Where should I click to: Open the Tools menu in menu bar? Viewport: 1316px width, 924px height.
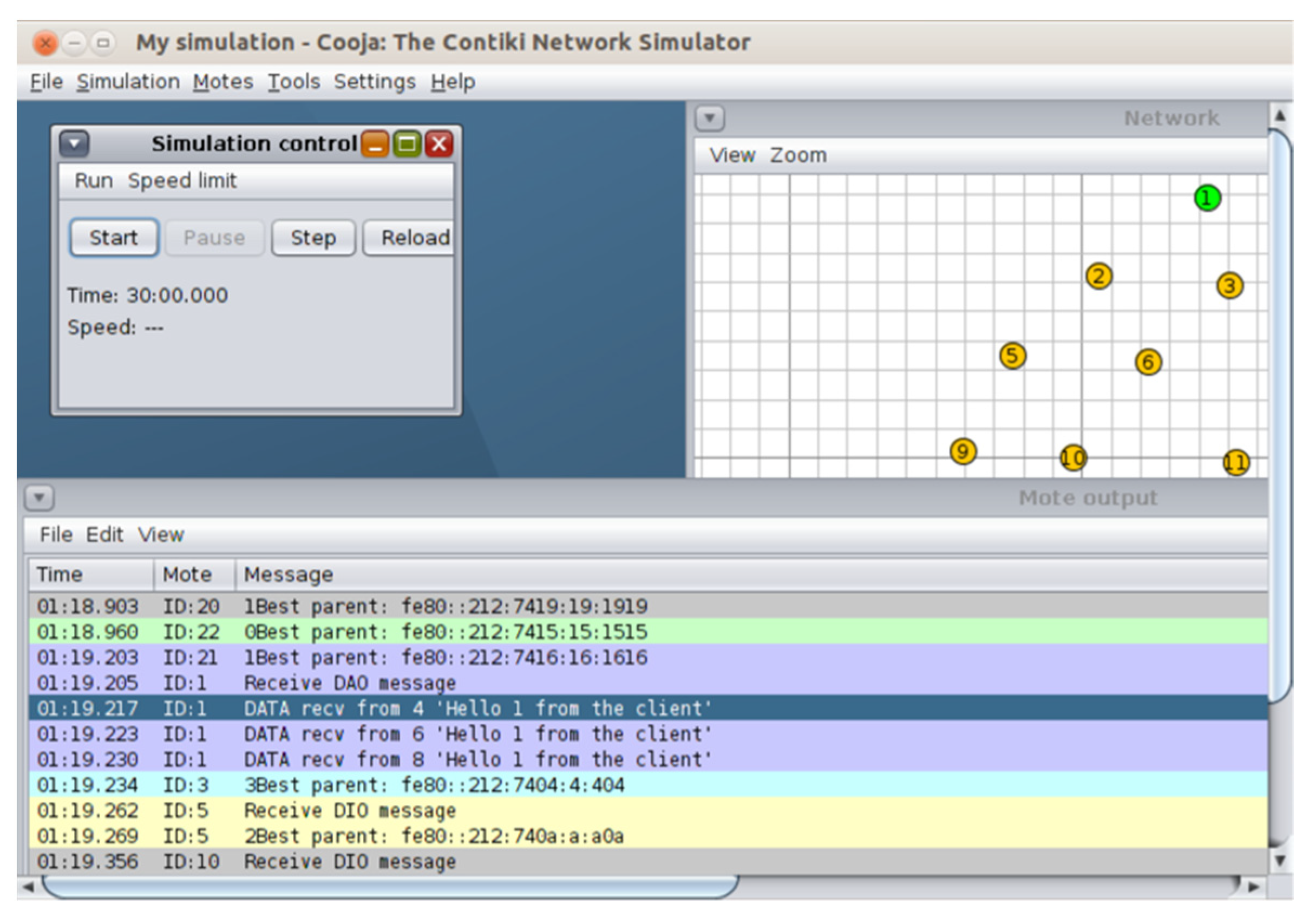293,82
